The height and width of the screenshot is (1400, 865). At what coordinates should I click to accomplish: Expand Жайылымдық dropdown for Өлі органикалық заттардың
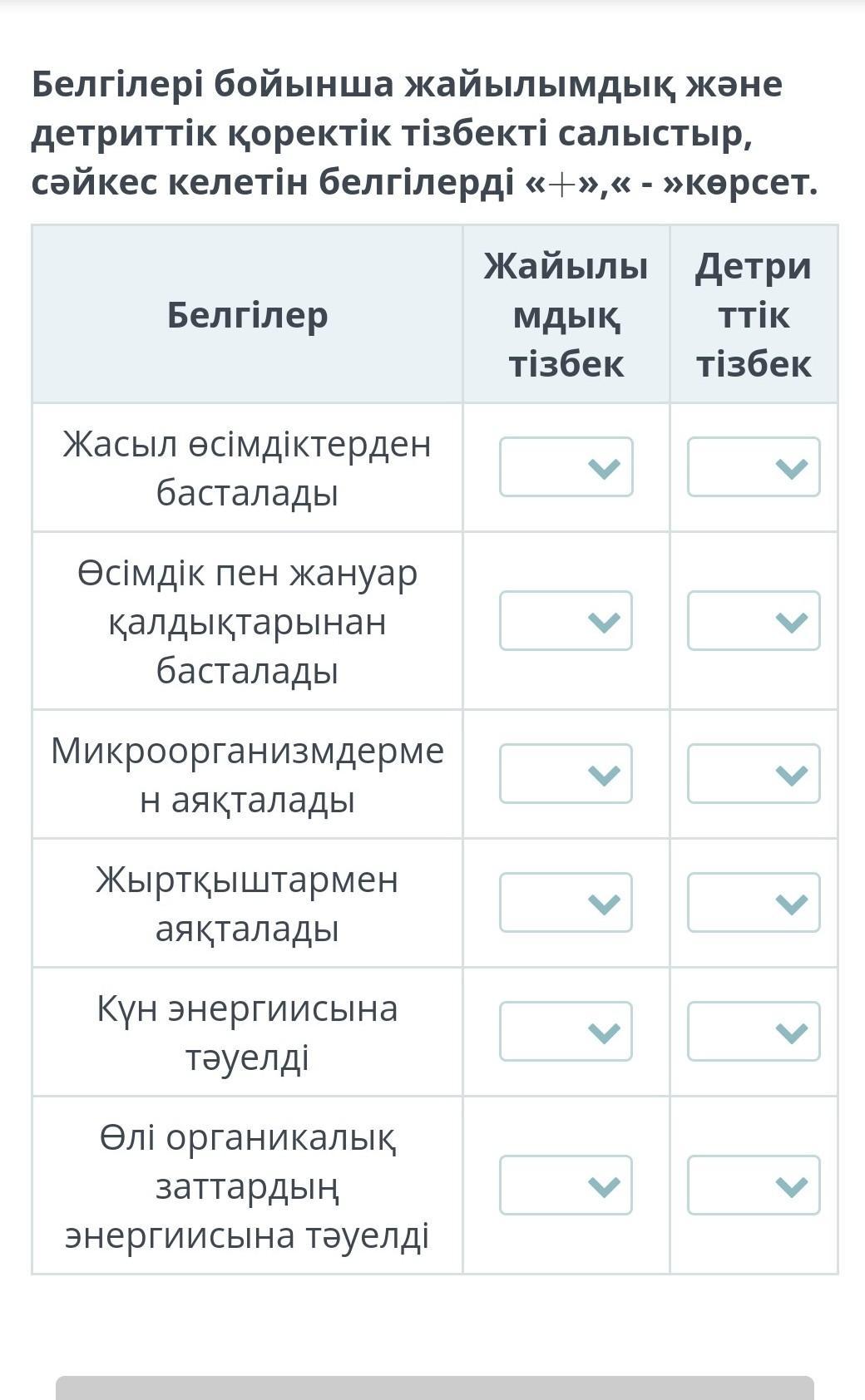point(566,1186)
